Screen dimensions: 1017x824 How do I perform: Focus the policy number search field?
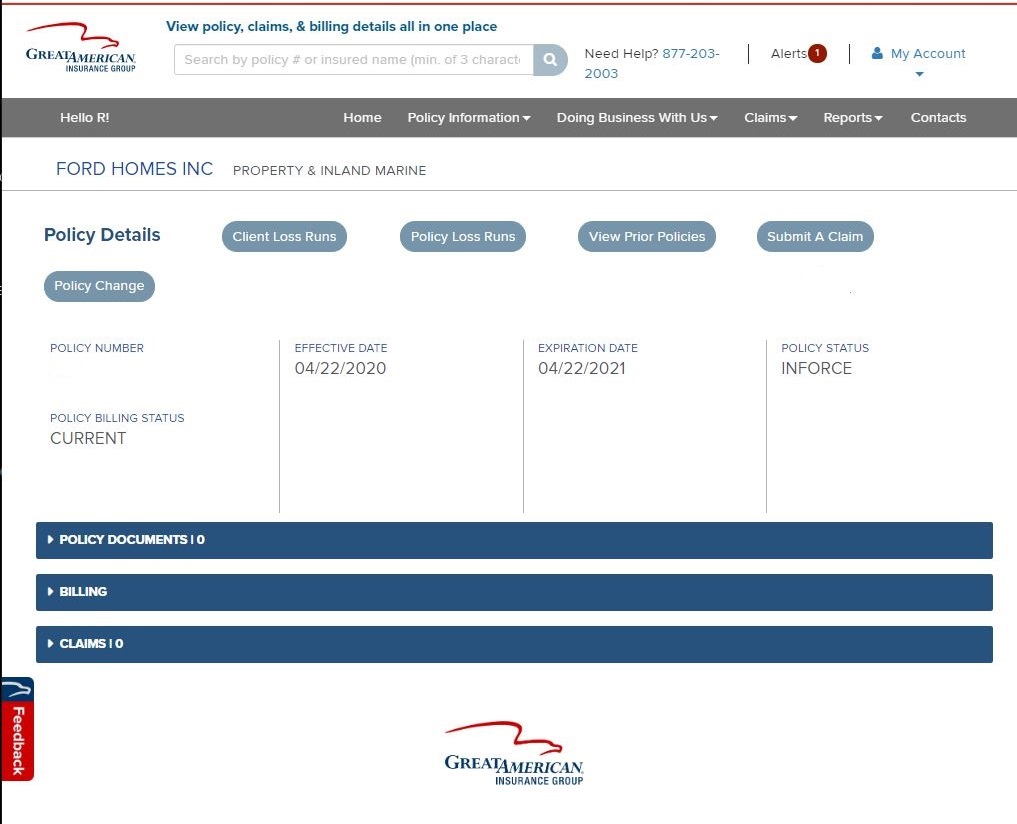coord(353,60)
